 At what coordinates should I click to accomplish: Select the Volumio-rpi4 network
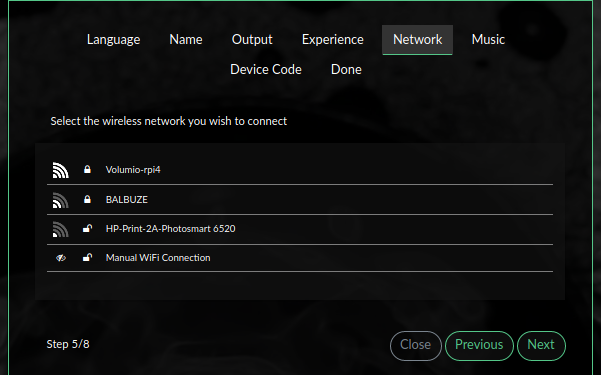(300, 170)
